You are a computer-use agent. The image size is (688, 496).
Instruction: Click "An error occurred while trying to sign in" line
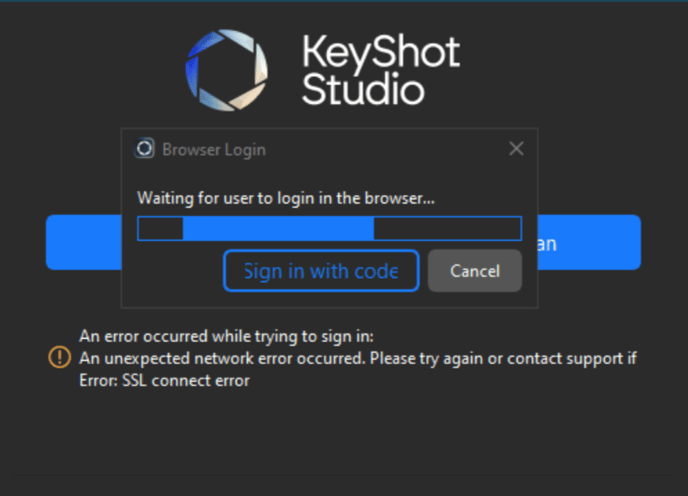[x=226, y=336]
